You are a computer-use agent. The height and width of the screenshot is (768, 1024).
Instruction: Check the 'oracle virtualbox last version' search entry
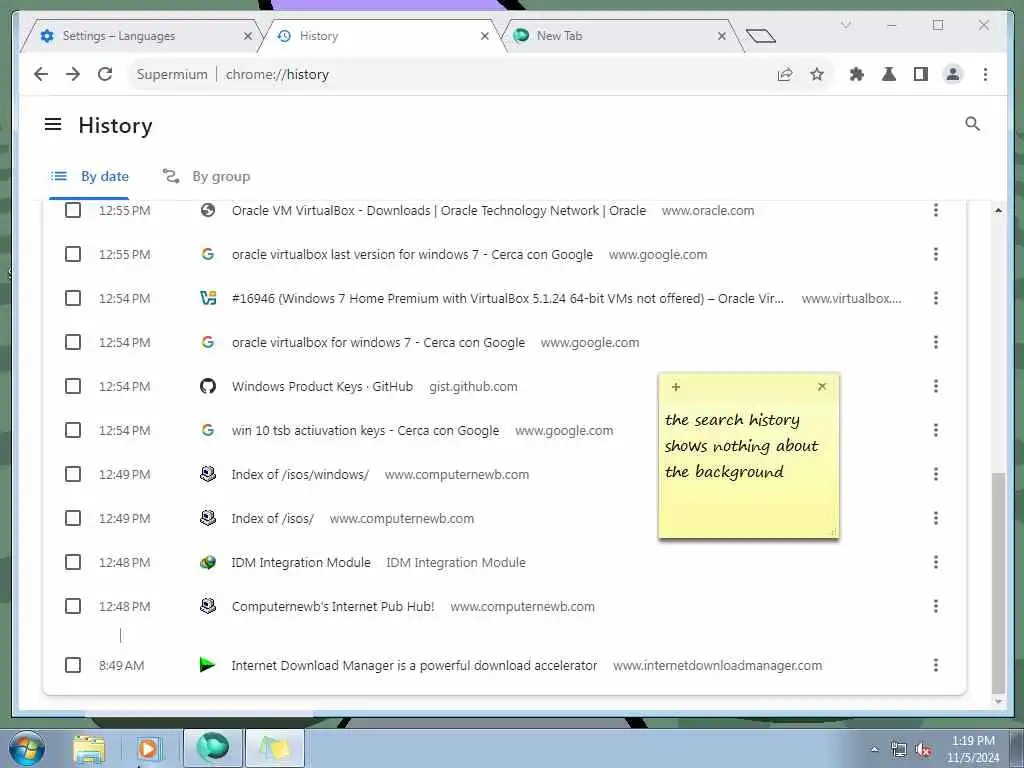(73, 254)
